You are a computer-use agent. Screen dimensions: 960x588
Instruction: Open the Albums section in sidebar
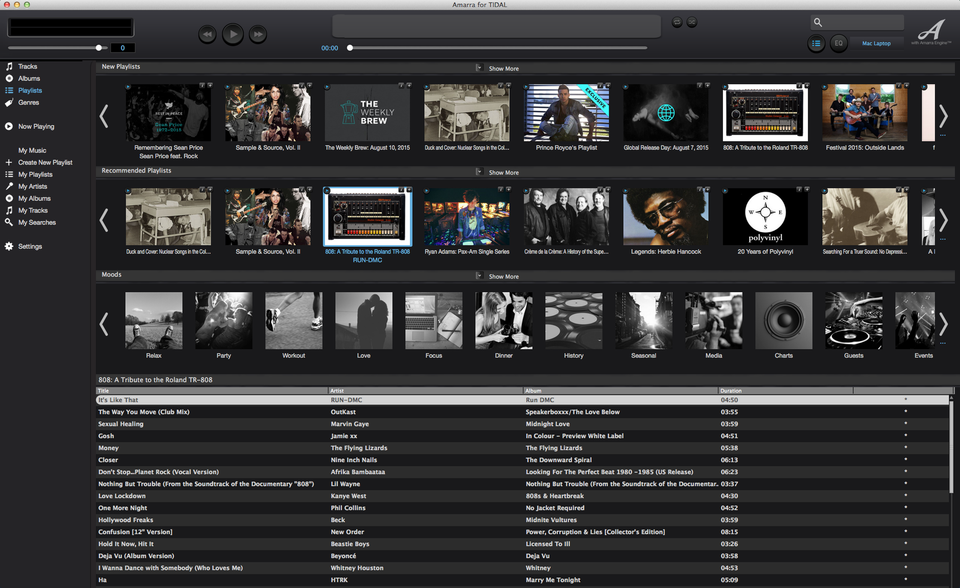point(28,78)
